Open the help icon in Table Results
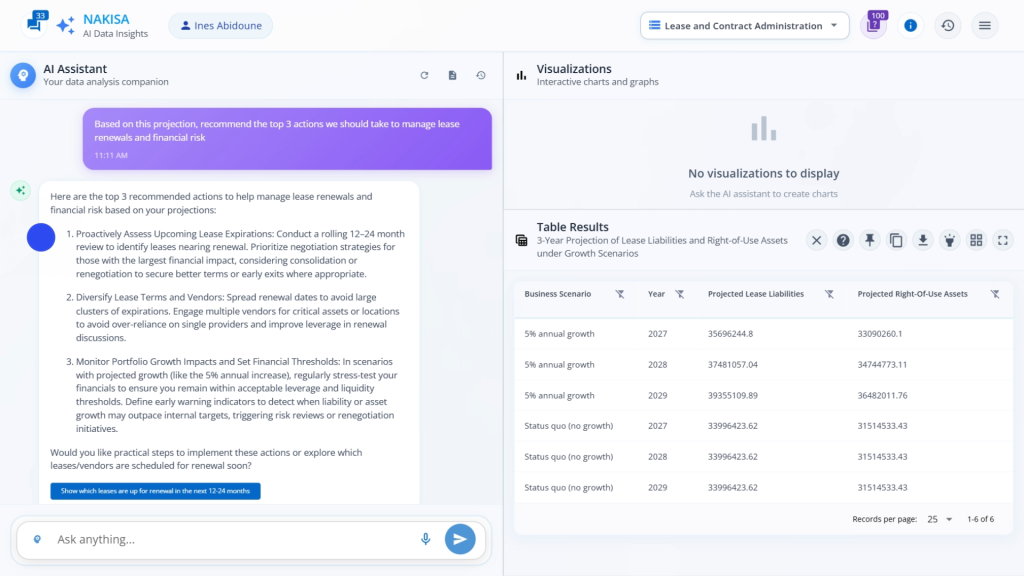This screenshot has height=576, width=1024. pos(843,240)
